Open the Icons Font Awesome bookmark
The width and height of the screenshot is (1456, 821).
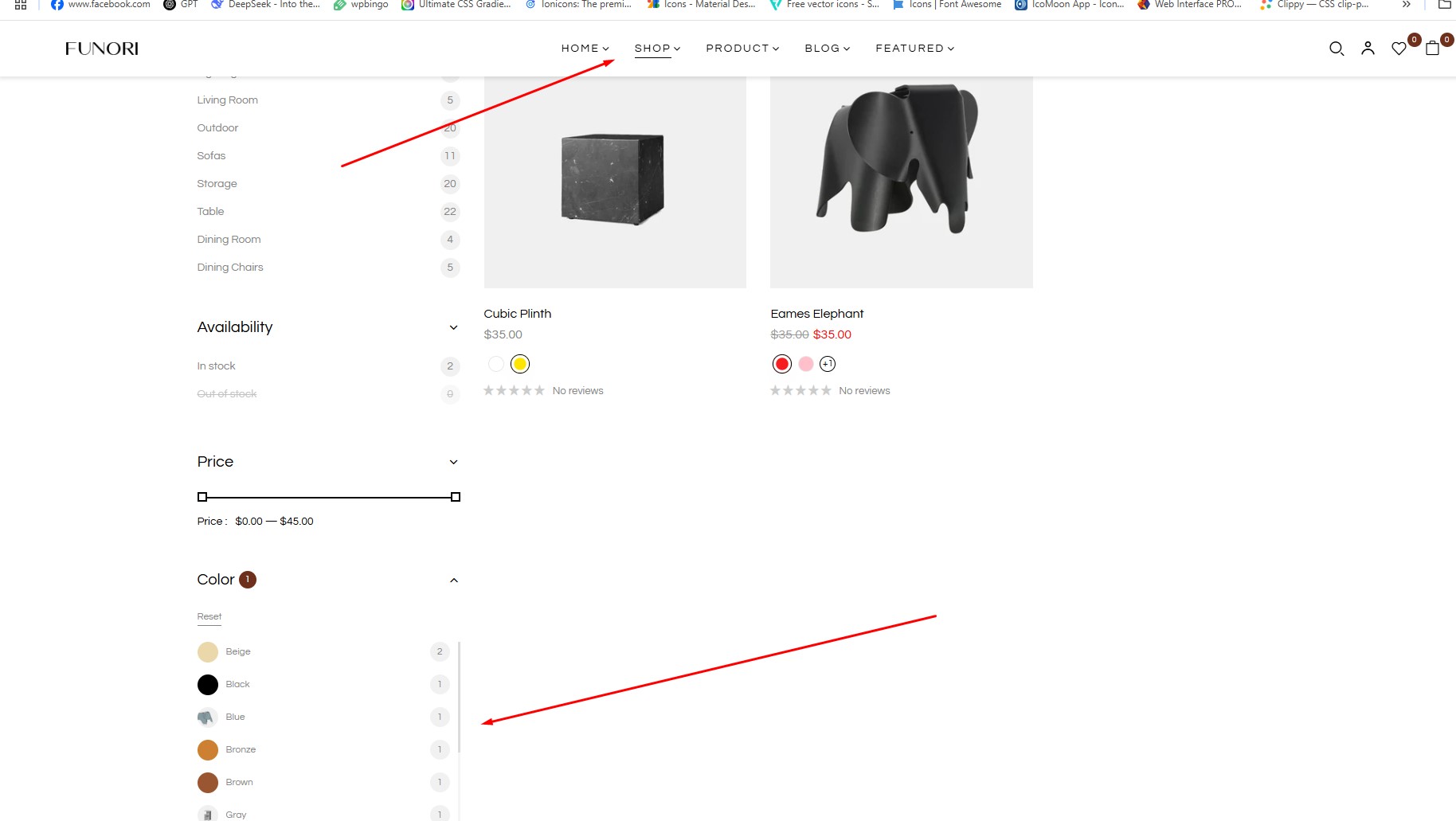[x=947, y=5]
